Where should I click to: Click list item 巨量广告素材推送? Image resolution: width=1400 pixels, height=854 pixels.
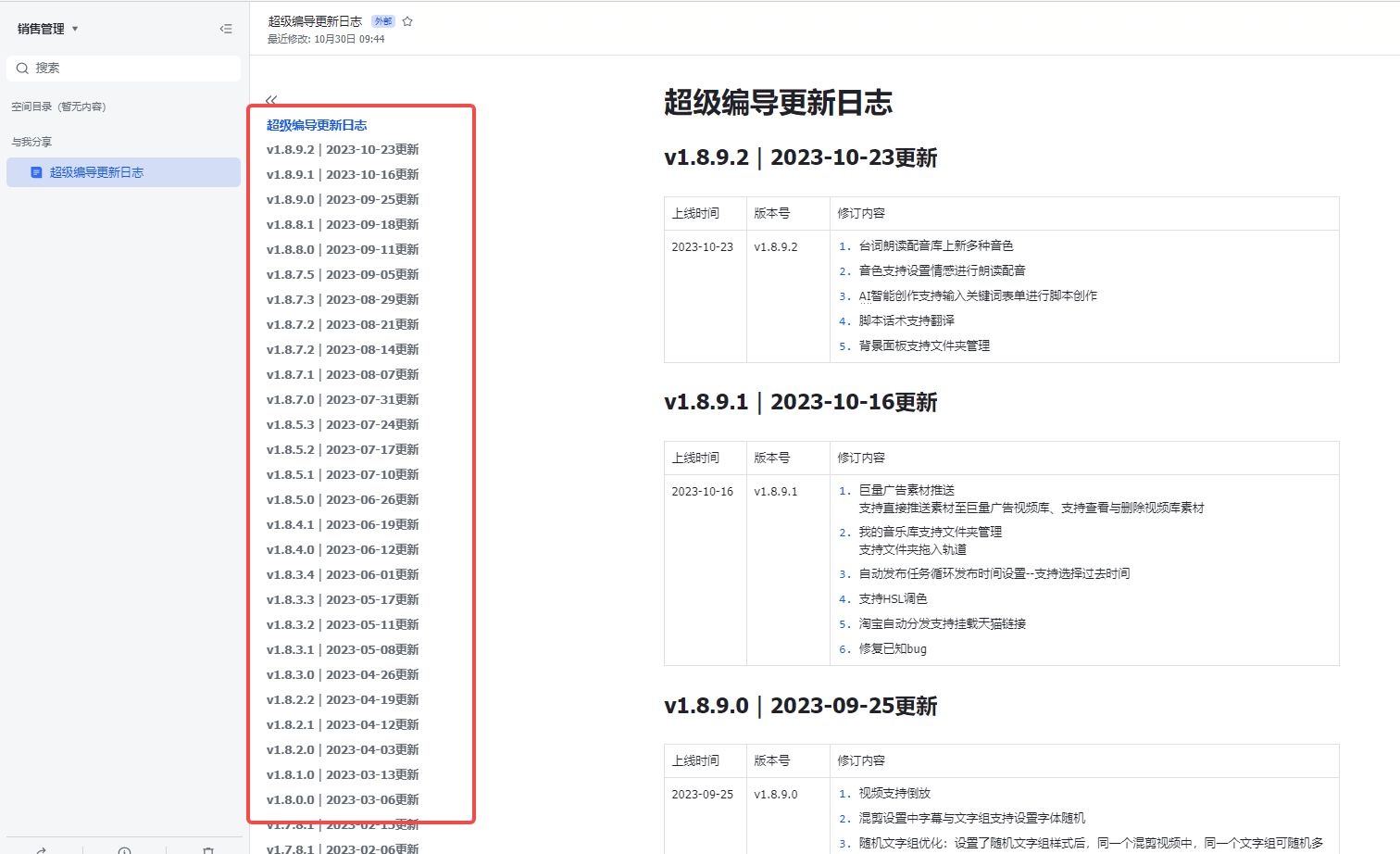(906, 490)
